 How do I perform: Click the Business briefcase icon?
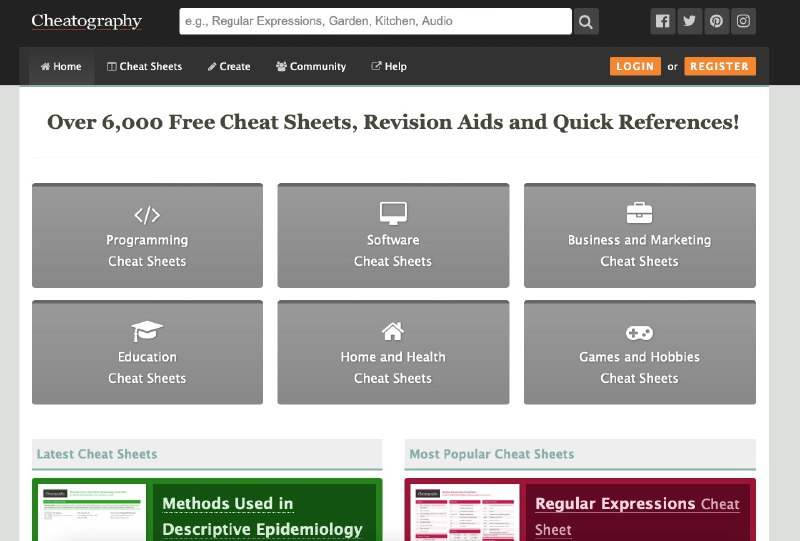pos(639,213)
